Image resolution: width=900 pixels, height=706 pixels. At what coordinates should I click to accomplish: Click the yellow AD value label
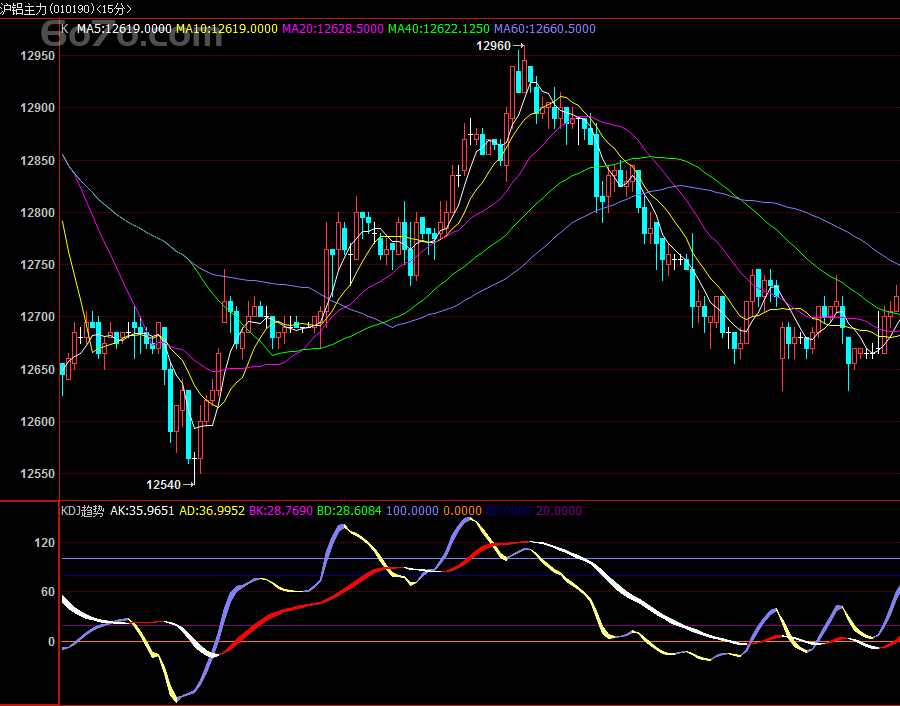click(x=211, y=511)
